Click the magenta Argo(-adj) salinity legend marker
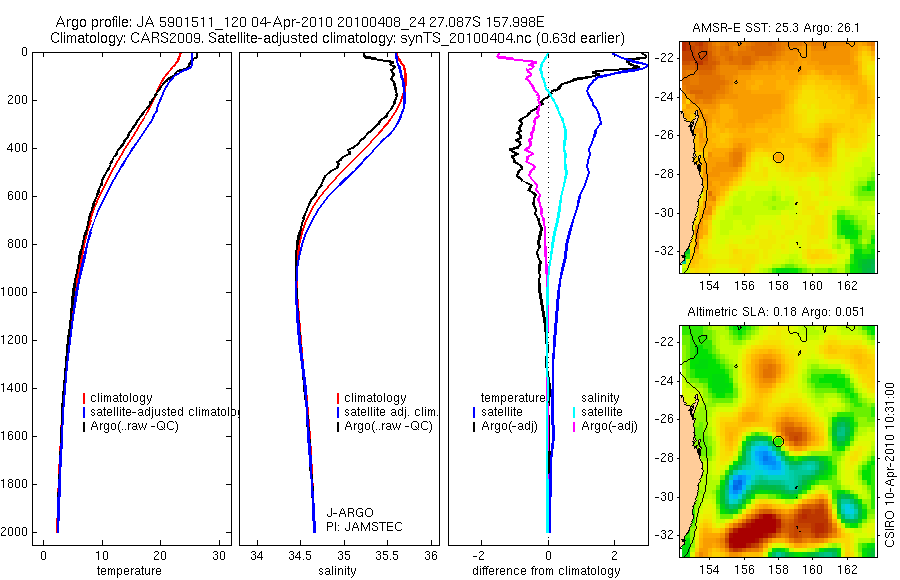 tap(574, 426)
